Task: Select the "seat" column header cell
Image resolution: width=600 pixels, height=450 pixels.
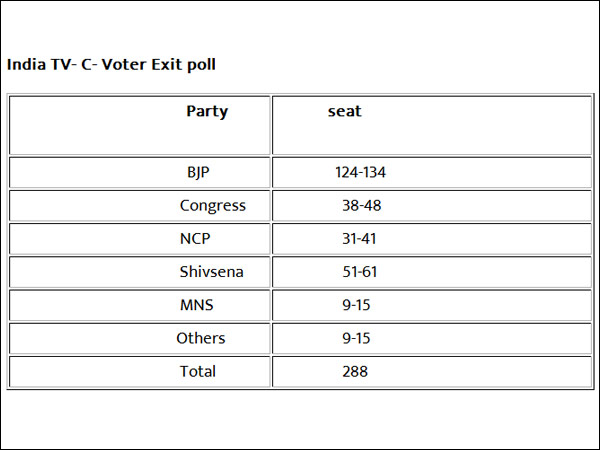Action: 345,112
